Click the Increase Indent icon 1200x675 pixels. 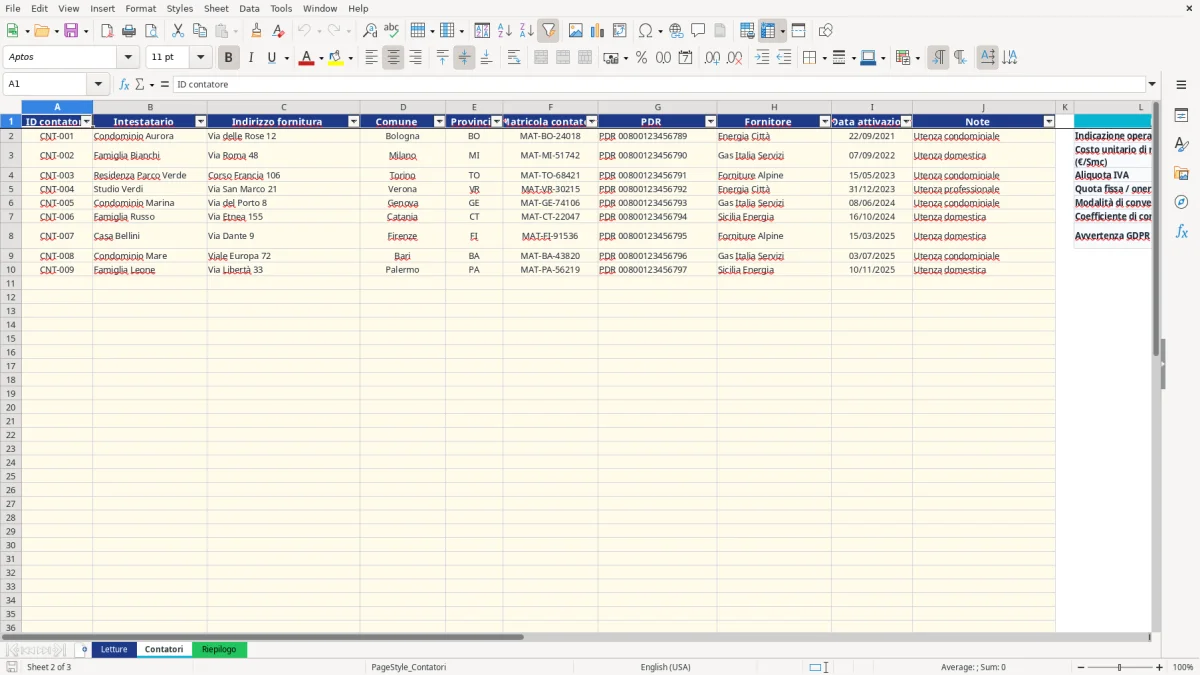click(x=762, y=58)
